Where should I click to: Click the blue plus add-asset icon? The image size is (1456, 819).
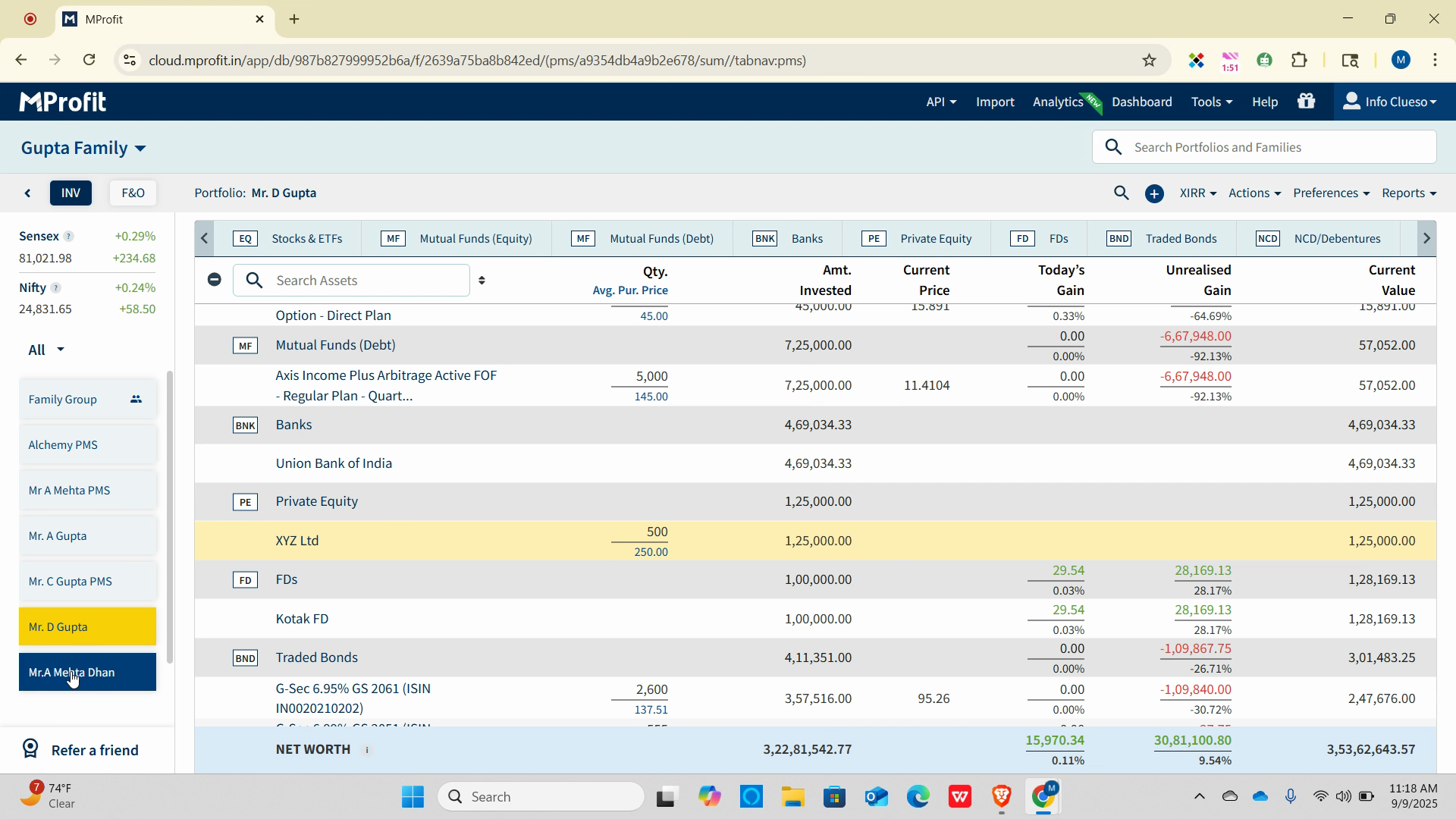click(1154, 194)
